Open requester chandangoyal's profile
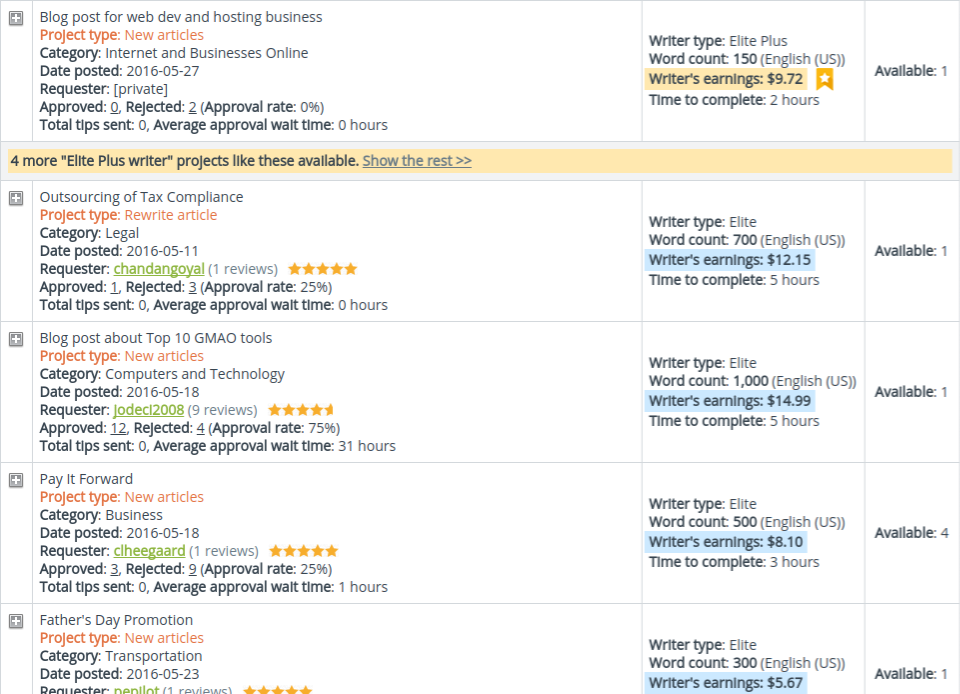This screenshot has height=694, width=960. tap(158, 269)
